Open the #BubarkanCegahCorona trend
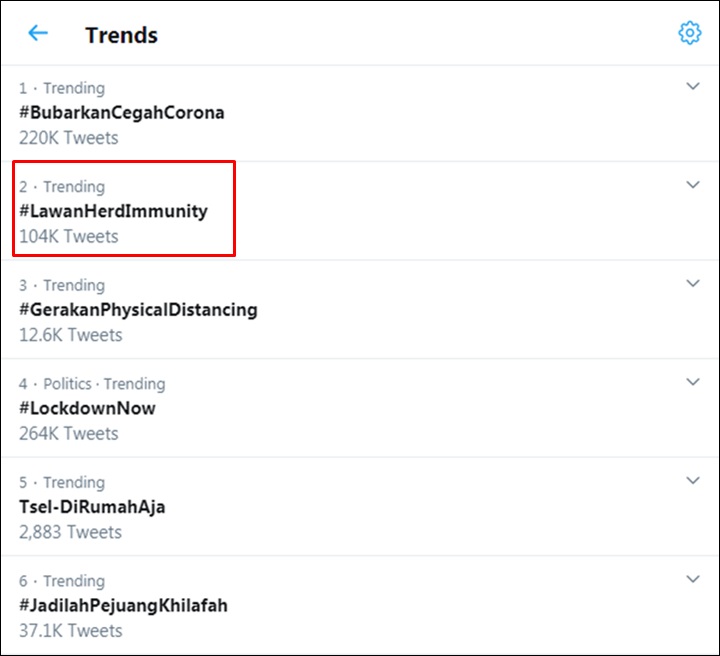This screenshot has width=720, height=656. click(x=121, y=112)
